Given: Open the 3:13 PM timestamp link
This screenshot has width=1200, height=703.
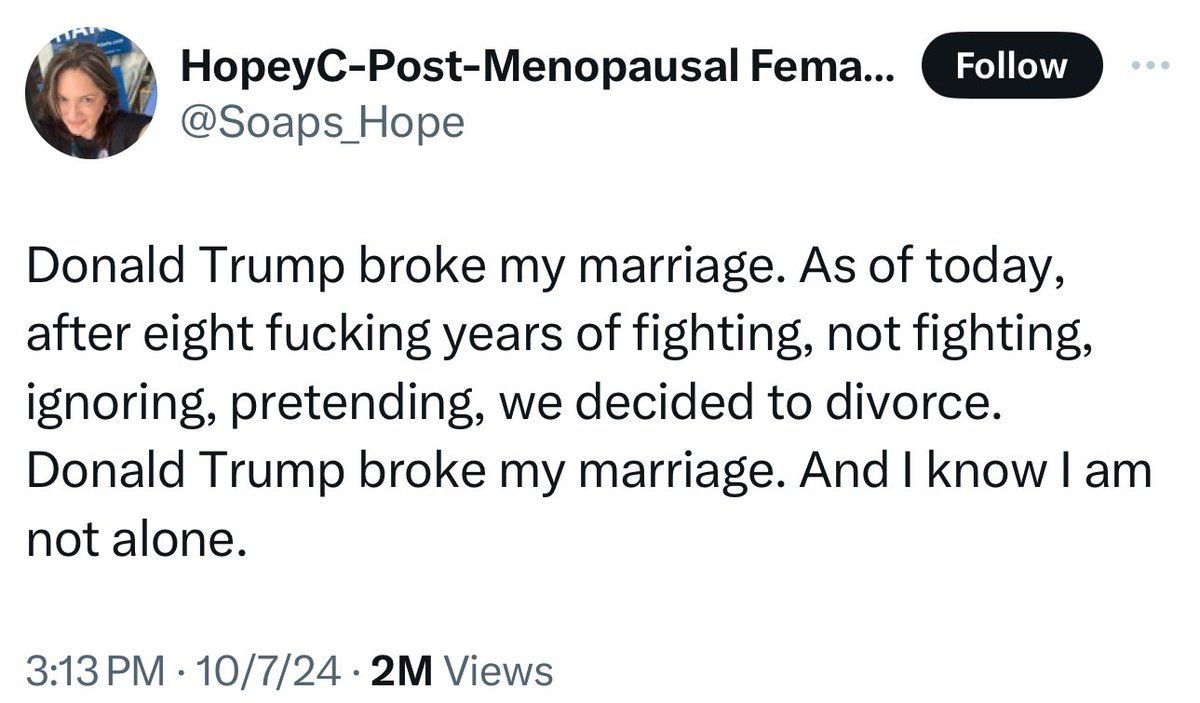Looking at the screenshot, I should pyautogui.click(x=94, y=669).
